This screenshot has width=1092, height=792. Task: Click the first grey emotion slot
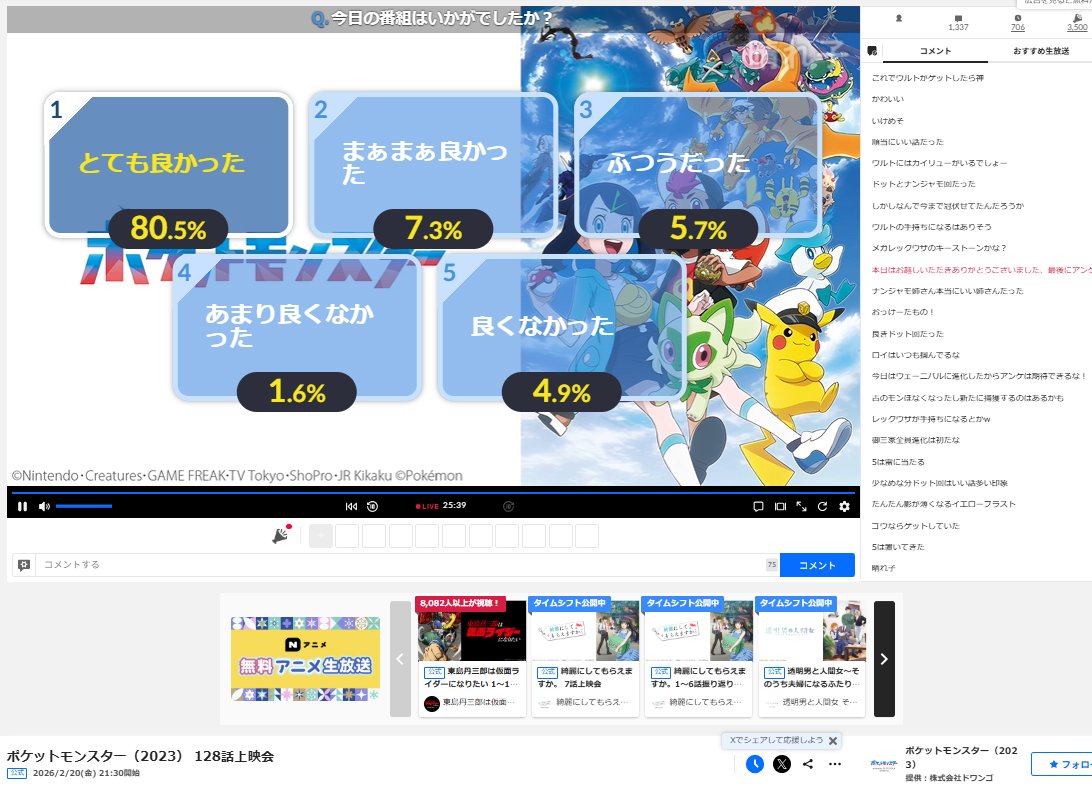[320, 536]
